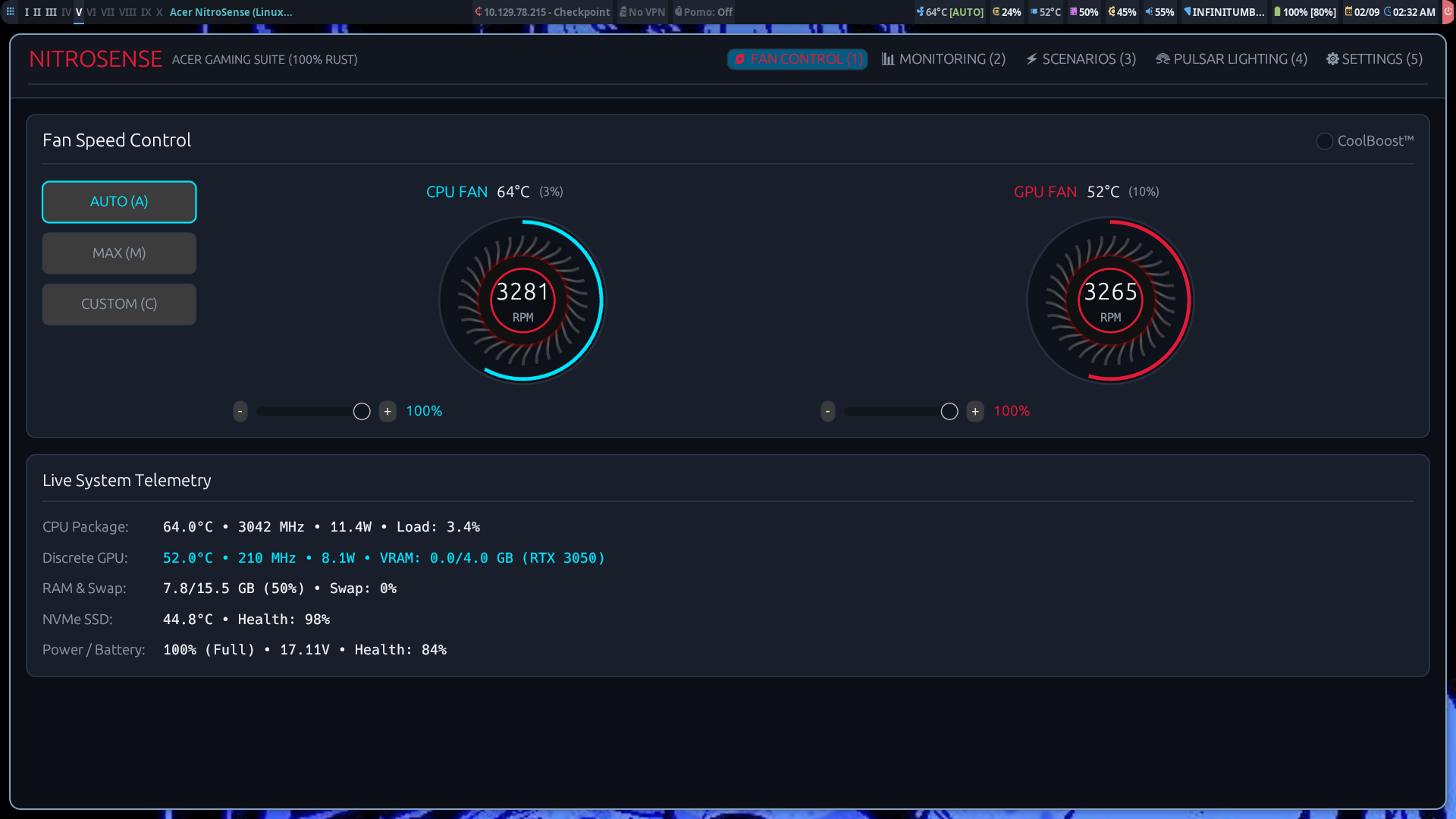Click the GPU fan speed slider handle
Viewport: 1456px width, 819px height.
coord(949,411)
